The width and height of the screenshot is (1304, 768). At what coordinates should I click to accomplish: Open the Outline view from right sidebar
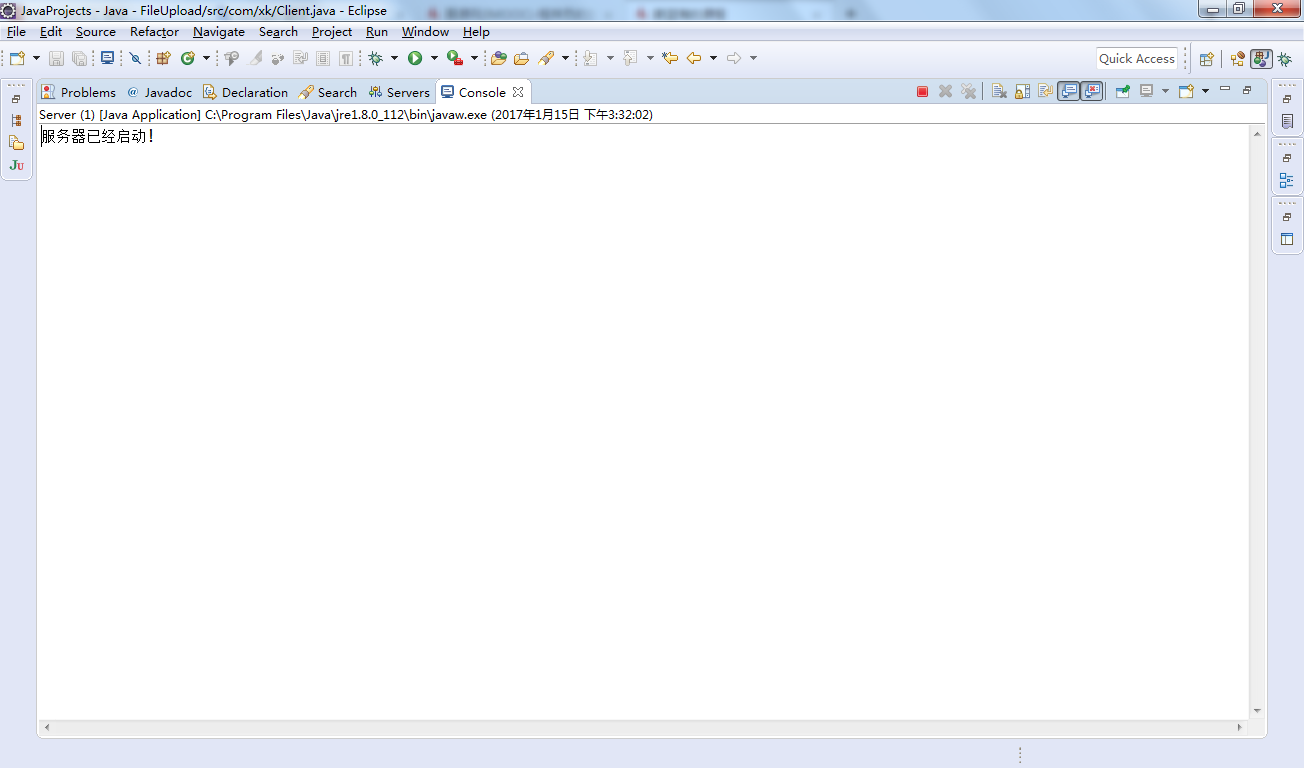(1287, 181)
